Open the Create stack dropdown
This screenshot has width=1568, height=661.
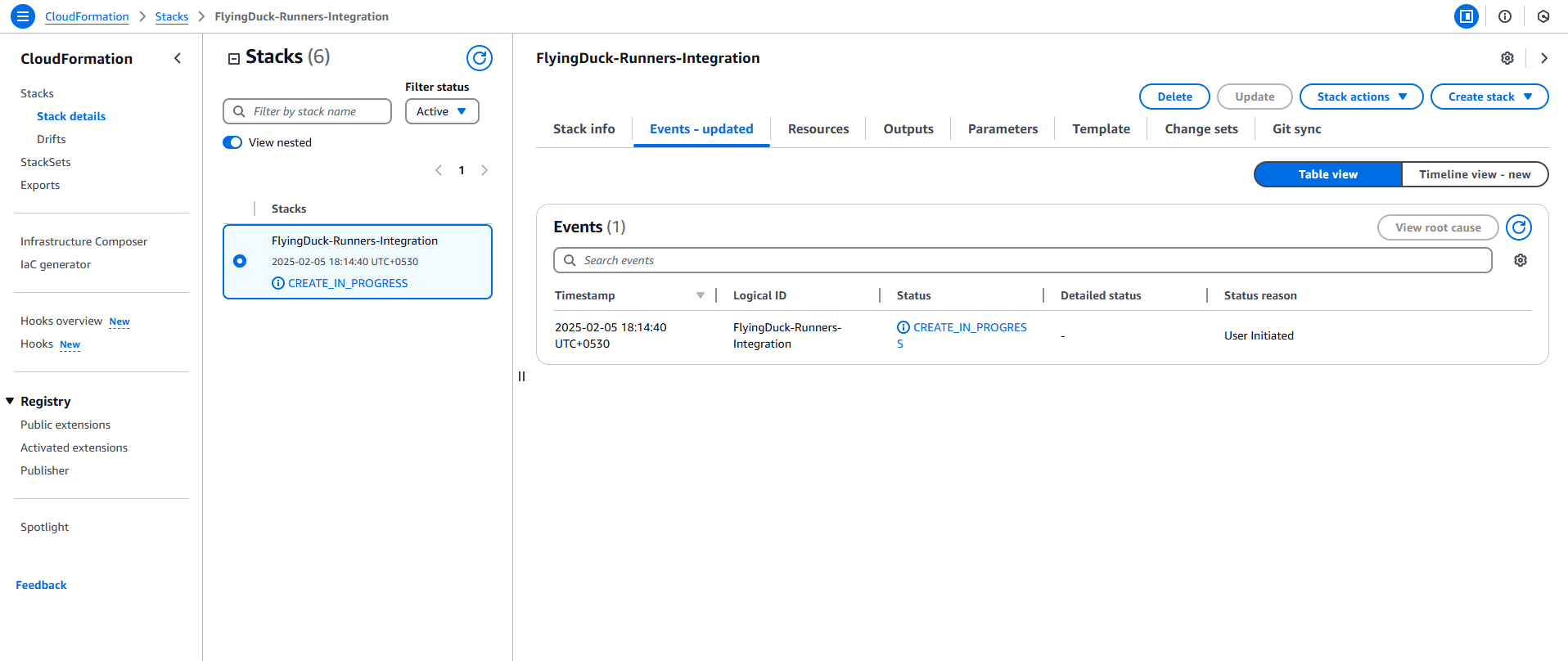coord(1489,97)
